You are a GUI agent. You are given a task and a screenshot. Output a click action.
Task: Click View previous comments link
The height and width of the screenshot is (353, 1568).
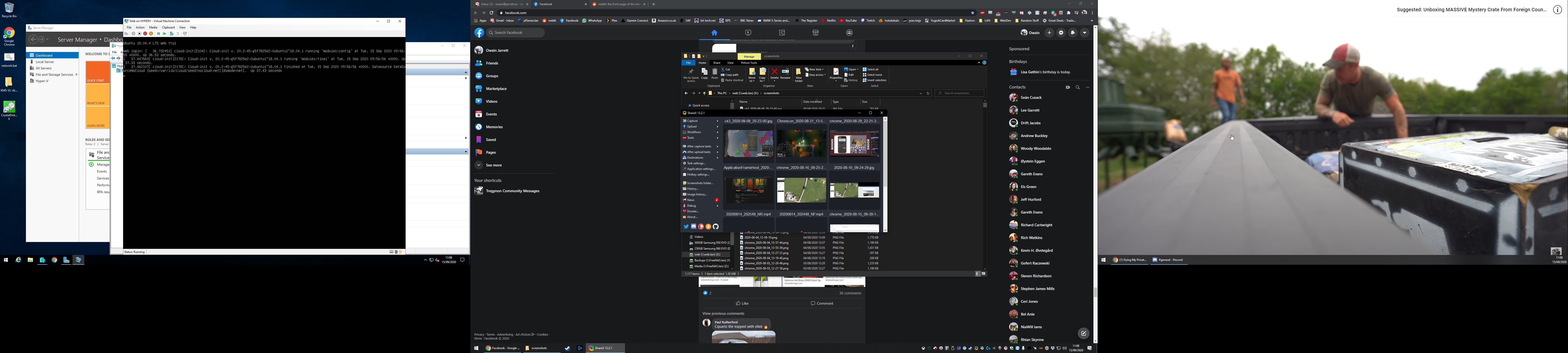[723, 314]
